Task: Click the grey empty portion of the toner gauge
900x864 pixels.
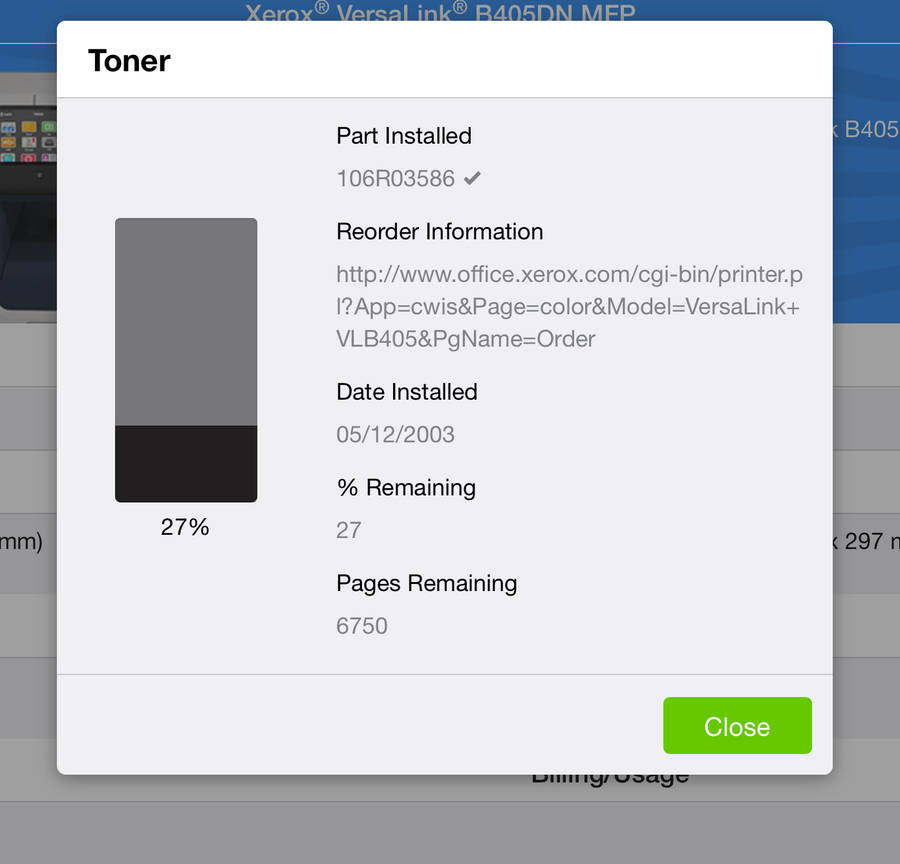Action: pyautogui.click(x=186, y=321)
